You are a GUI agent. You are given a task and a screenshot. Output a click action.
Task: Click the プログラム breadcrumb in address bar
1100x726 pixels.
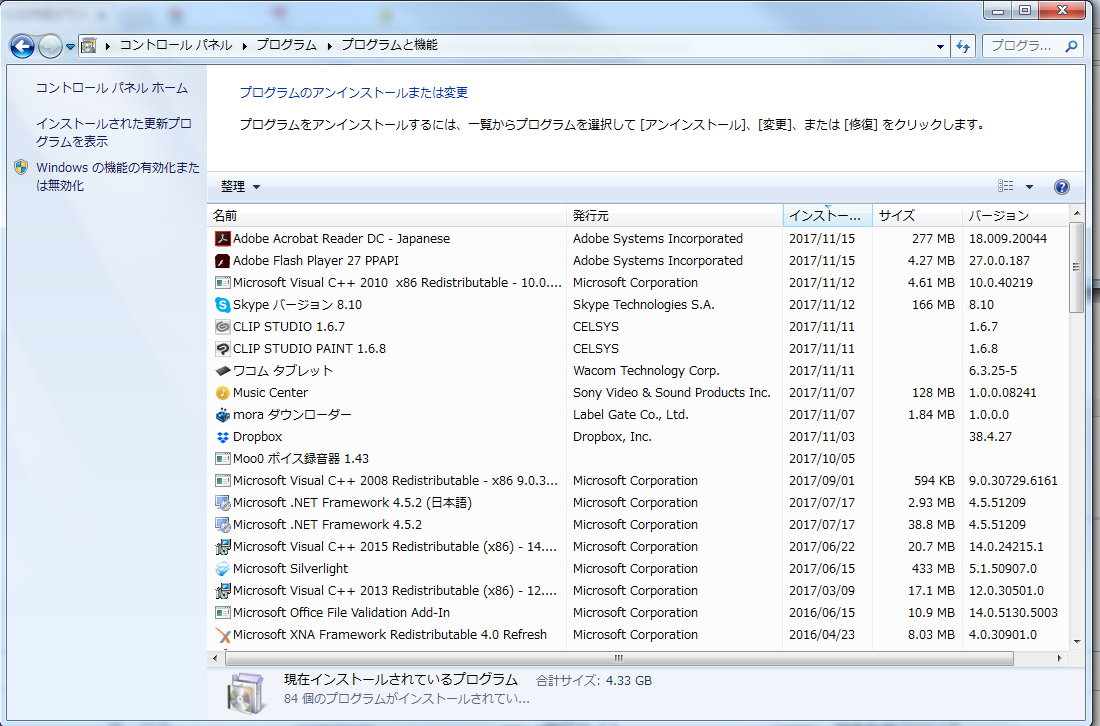pyautogui.click(x=286, y=46)
